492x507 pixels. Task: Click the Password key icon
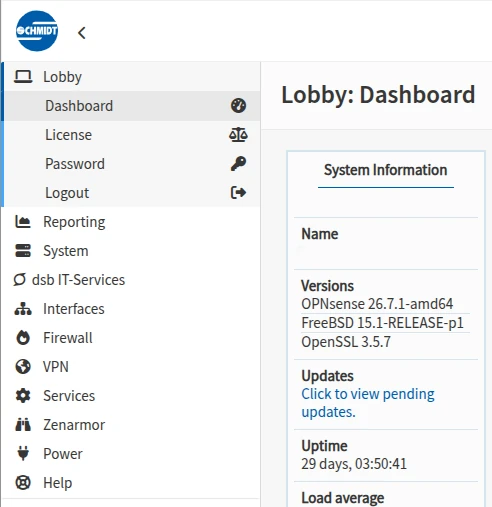[238, 164]
